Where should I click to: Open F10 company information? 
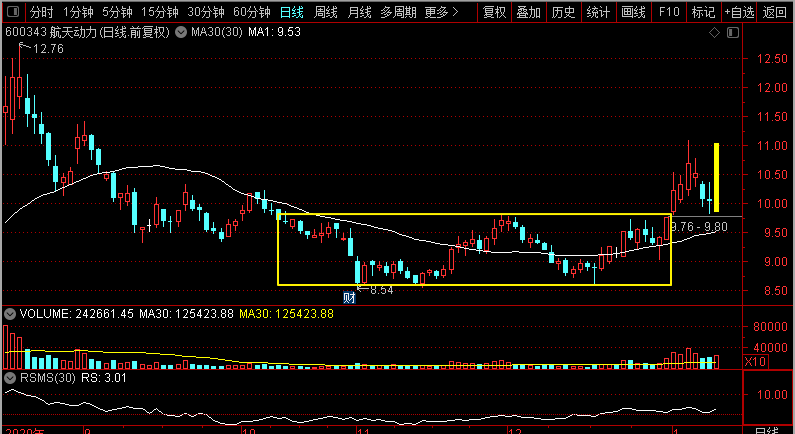[x=669, y=13]
